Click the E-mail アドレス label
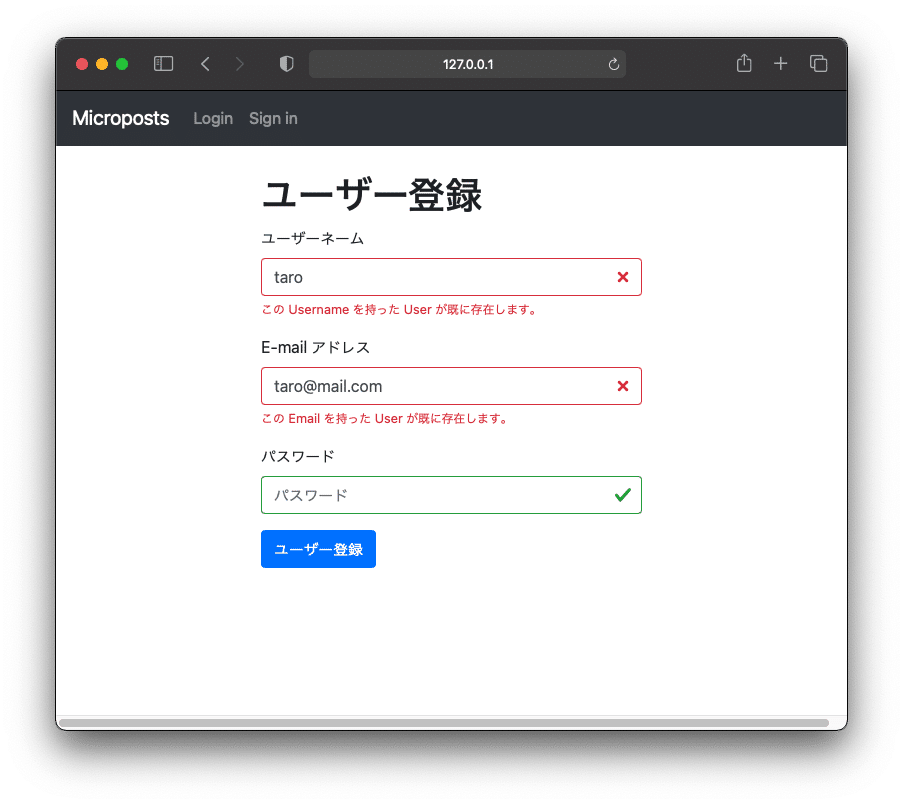 pos(316,347)
